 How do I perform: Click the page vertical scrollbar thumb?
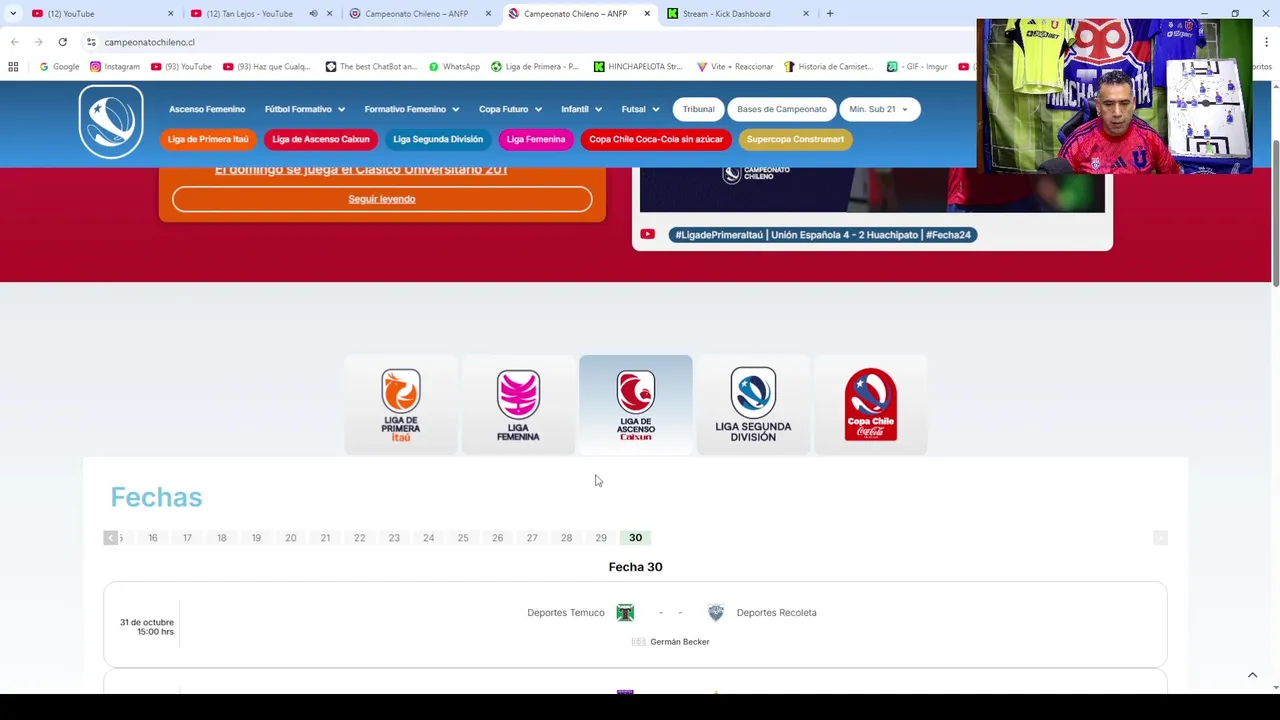pos(1274,212)
